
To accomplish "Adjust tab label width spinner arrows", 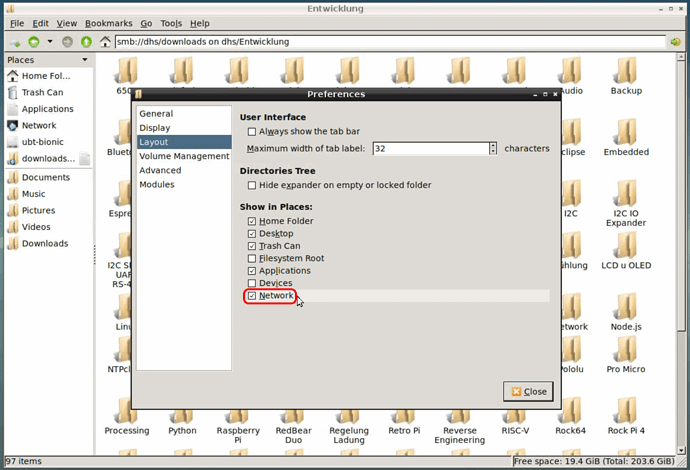I will point(493,149).
